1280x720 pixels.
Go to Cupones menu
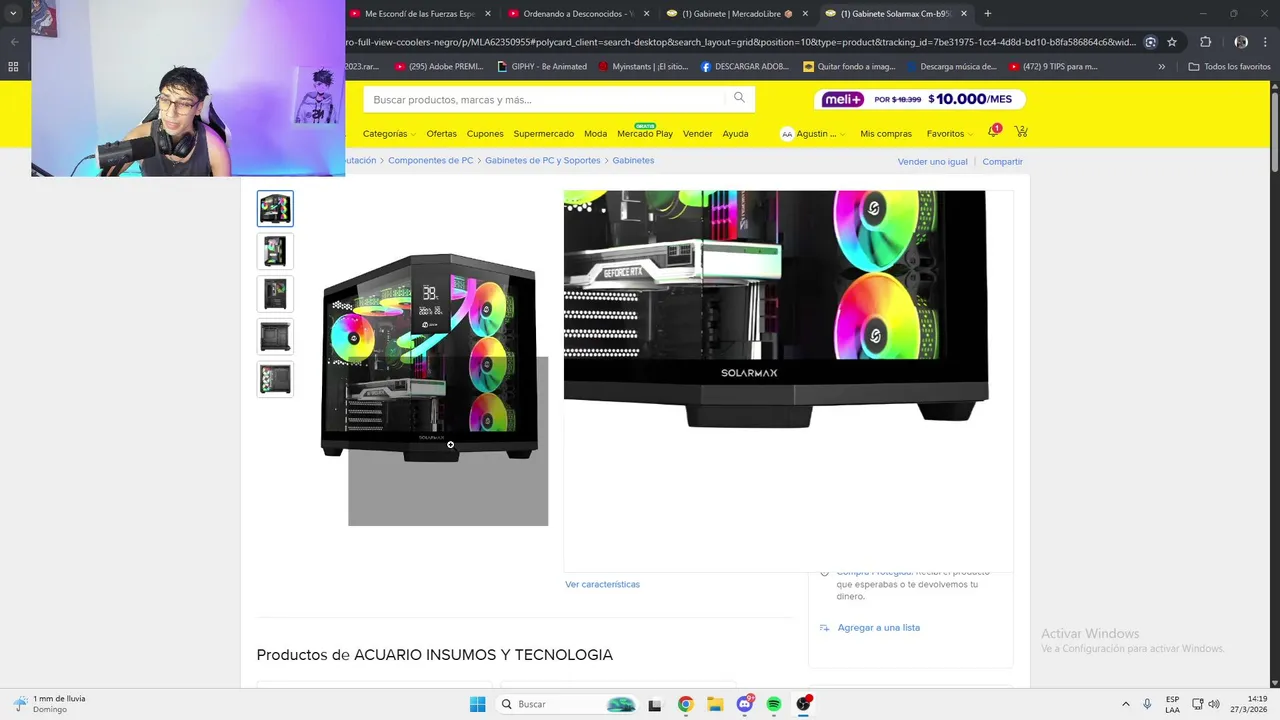485,133
